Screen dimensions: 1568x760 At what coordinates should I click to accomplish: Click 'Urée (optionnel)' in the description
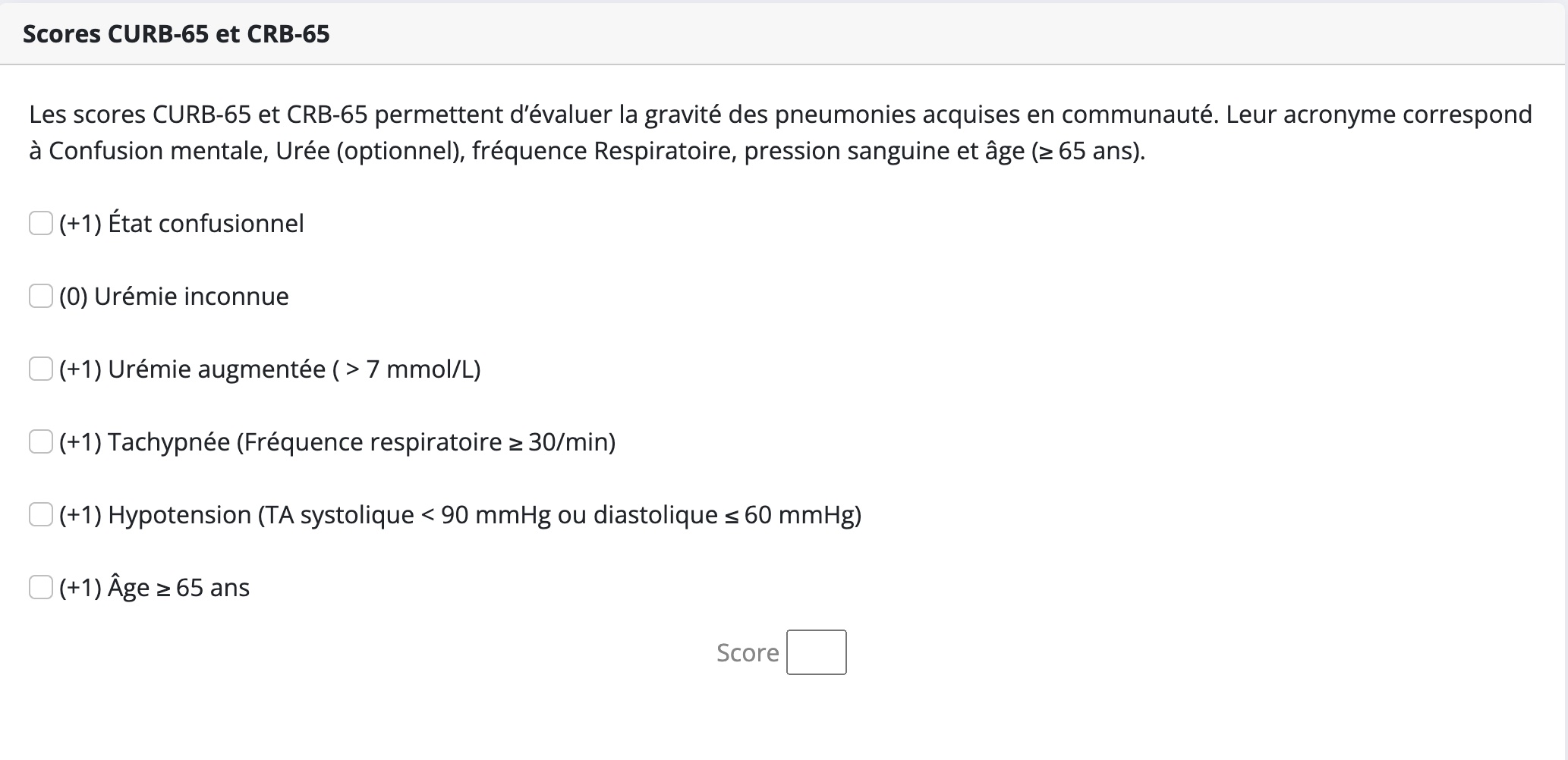368,152
